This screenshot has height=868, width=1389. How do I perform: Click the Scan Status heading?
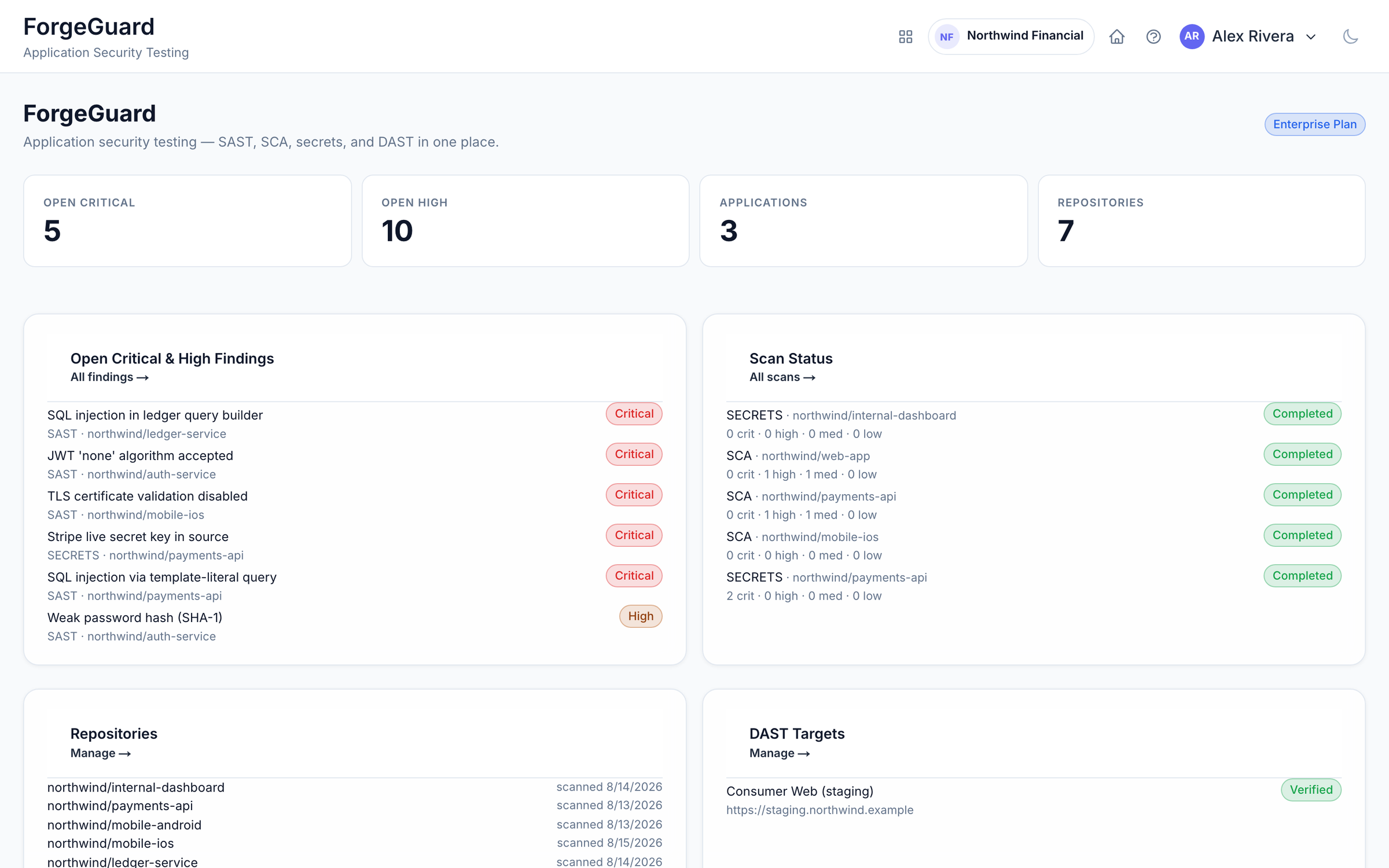791,359
